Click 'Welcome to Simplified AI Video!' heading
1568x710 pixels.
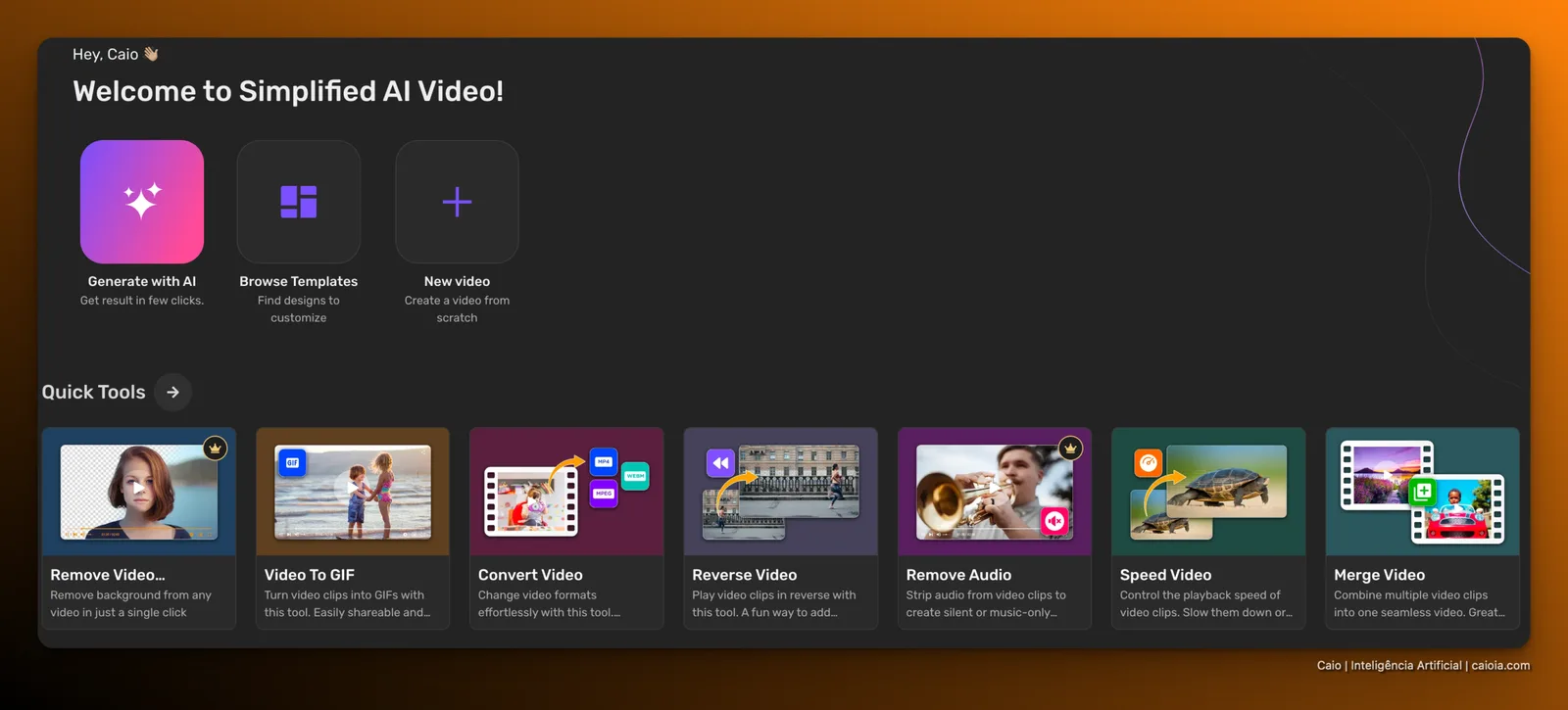point(288,91)
